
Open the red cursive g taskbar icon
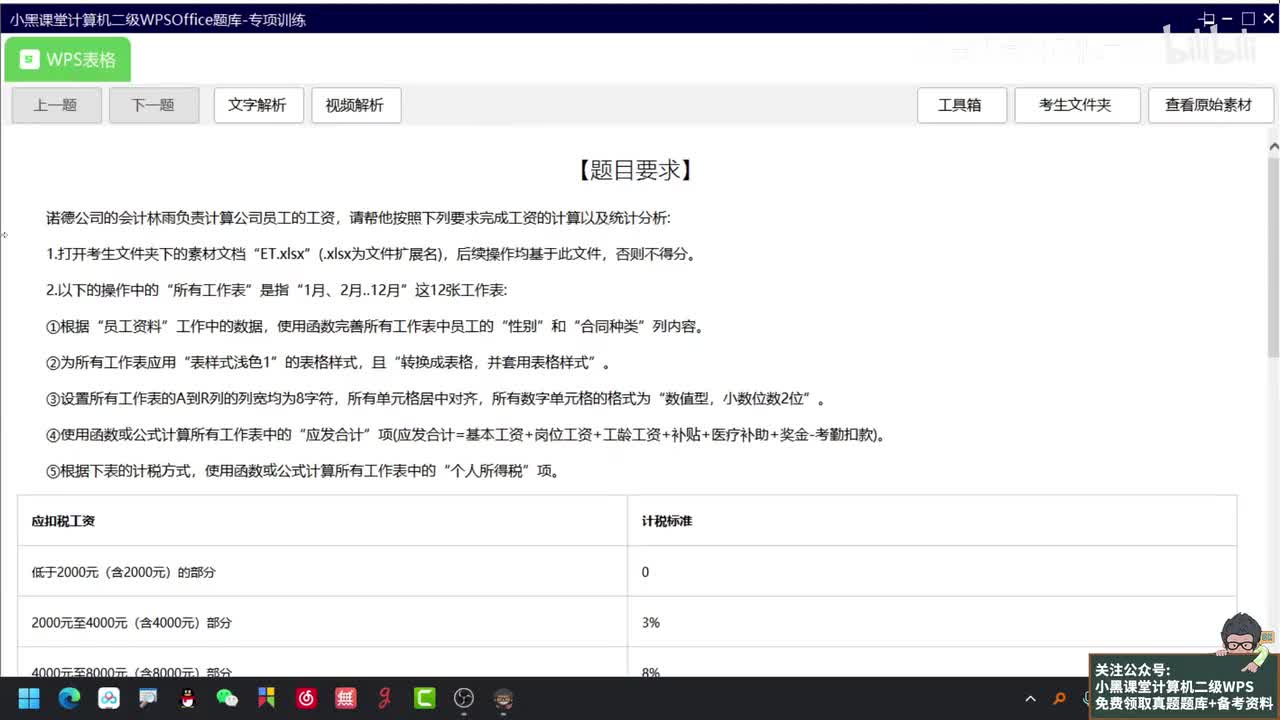click(384, 698)
